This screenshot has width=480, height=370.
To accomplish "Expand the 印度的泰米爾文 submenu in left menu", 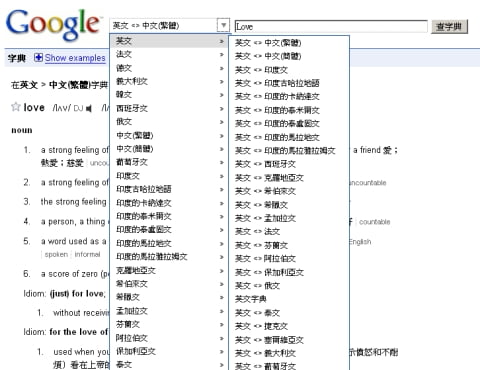I will pyautogui.click(x=169, y=216).
